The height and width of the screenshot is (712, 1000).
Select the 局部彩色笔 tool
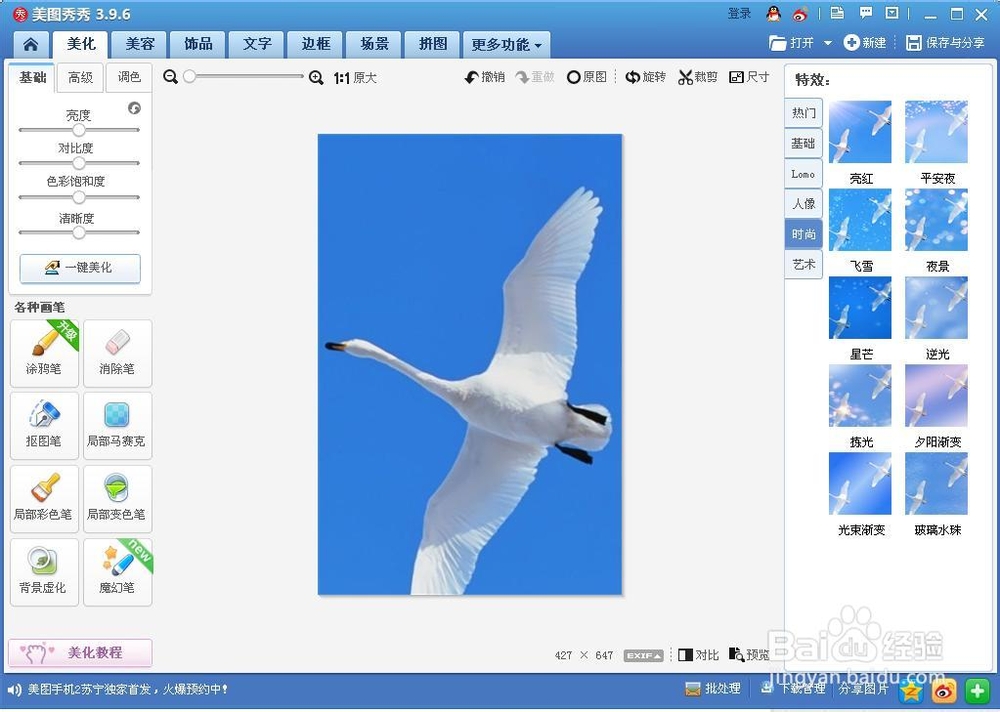click(x=44, y=498)
